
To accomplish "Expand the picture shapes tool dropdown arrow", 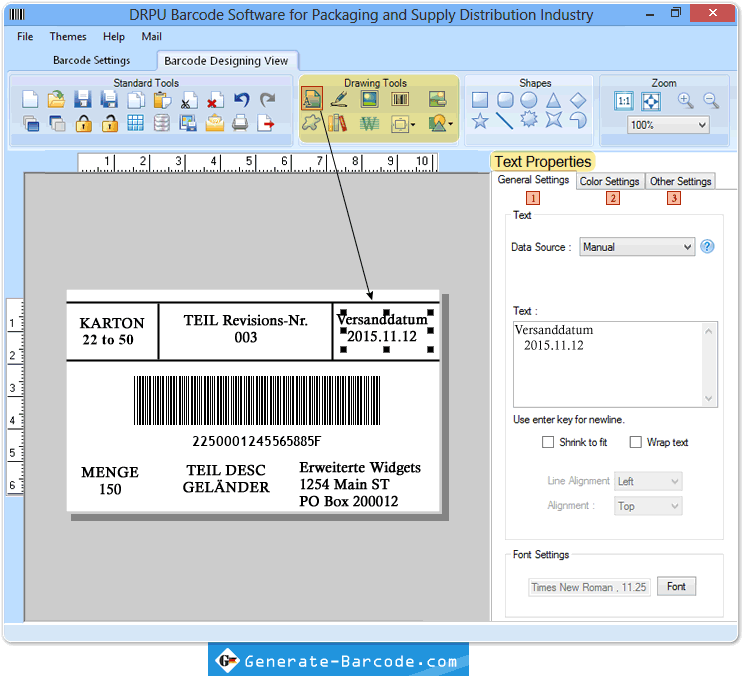I will [450, 124].
